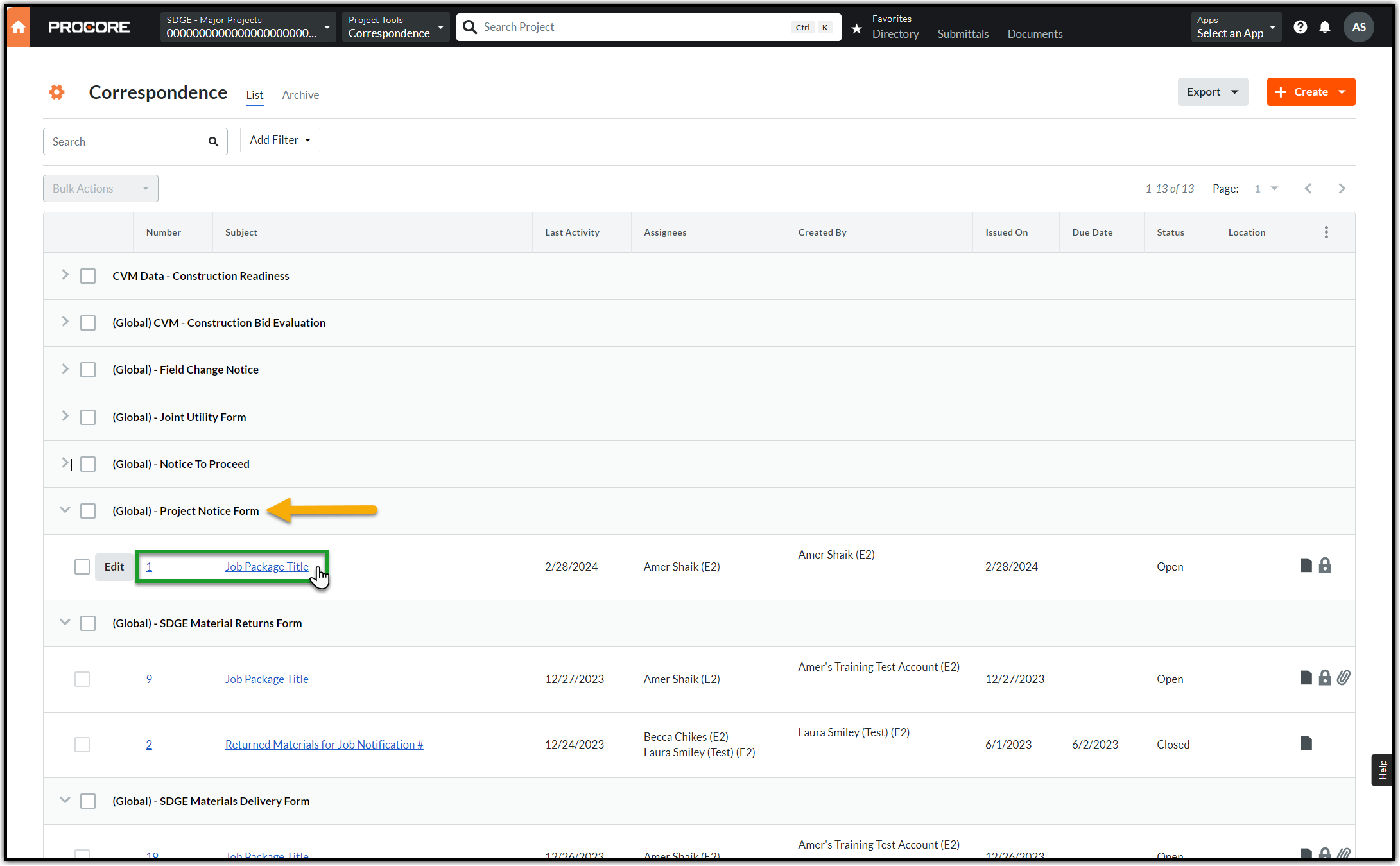
Task: Click paperclip attachment icon on item 9
Action: [1344, 678]
